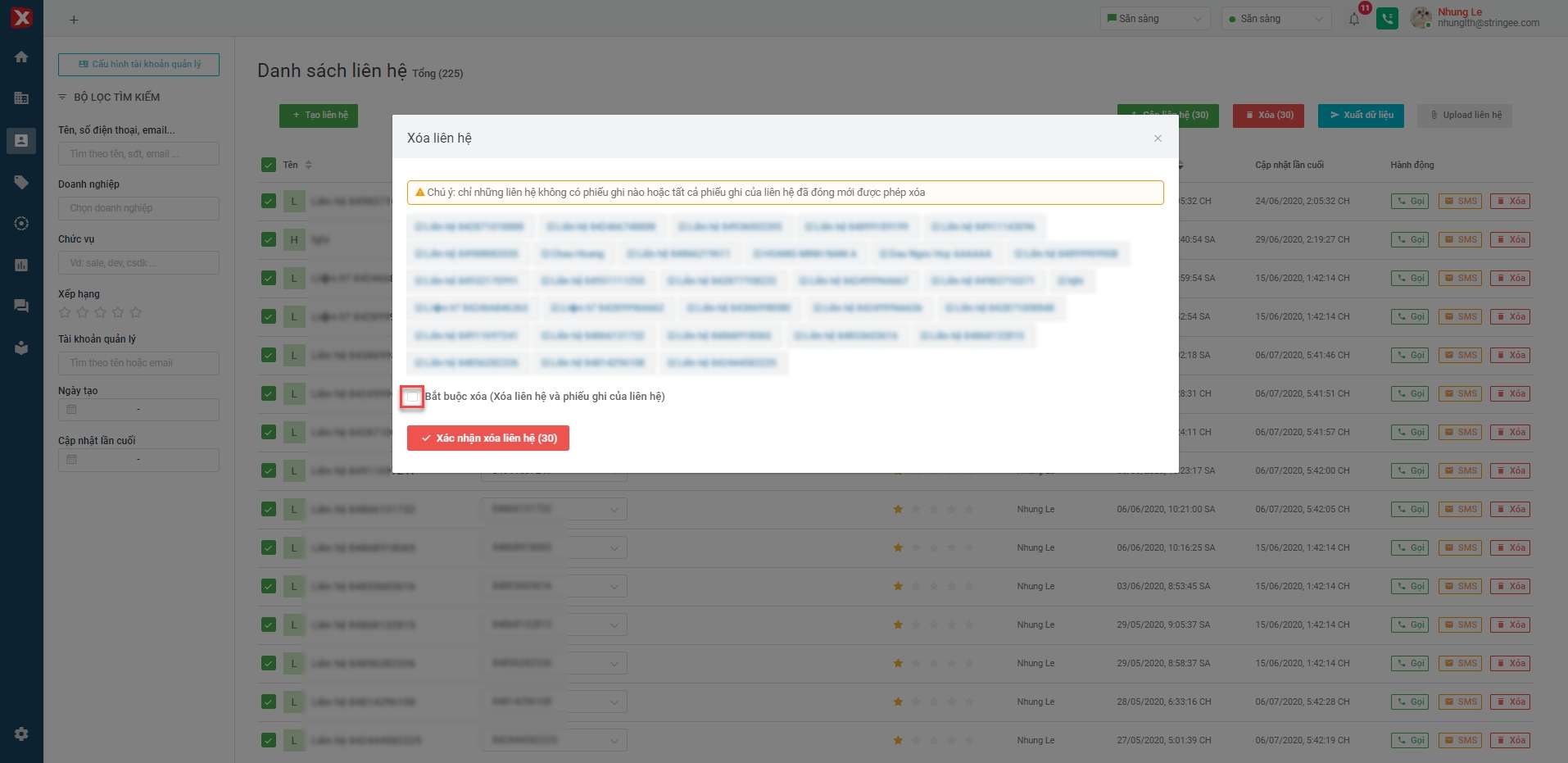Click the 'Tìm theo tên hoặc email' field

(138, 363)
